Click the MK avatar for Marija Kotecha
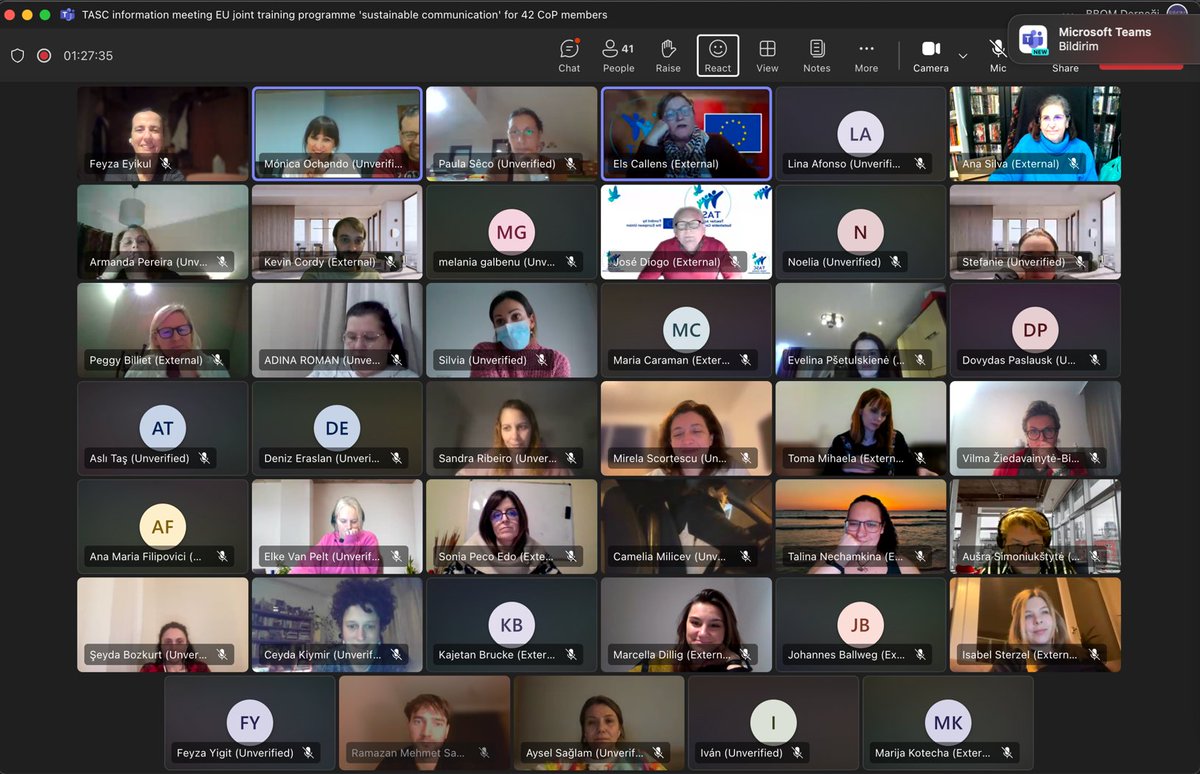 click(x=948, y=722)
